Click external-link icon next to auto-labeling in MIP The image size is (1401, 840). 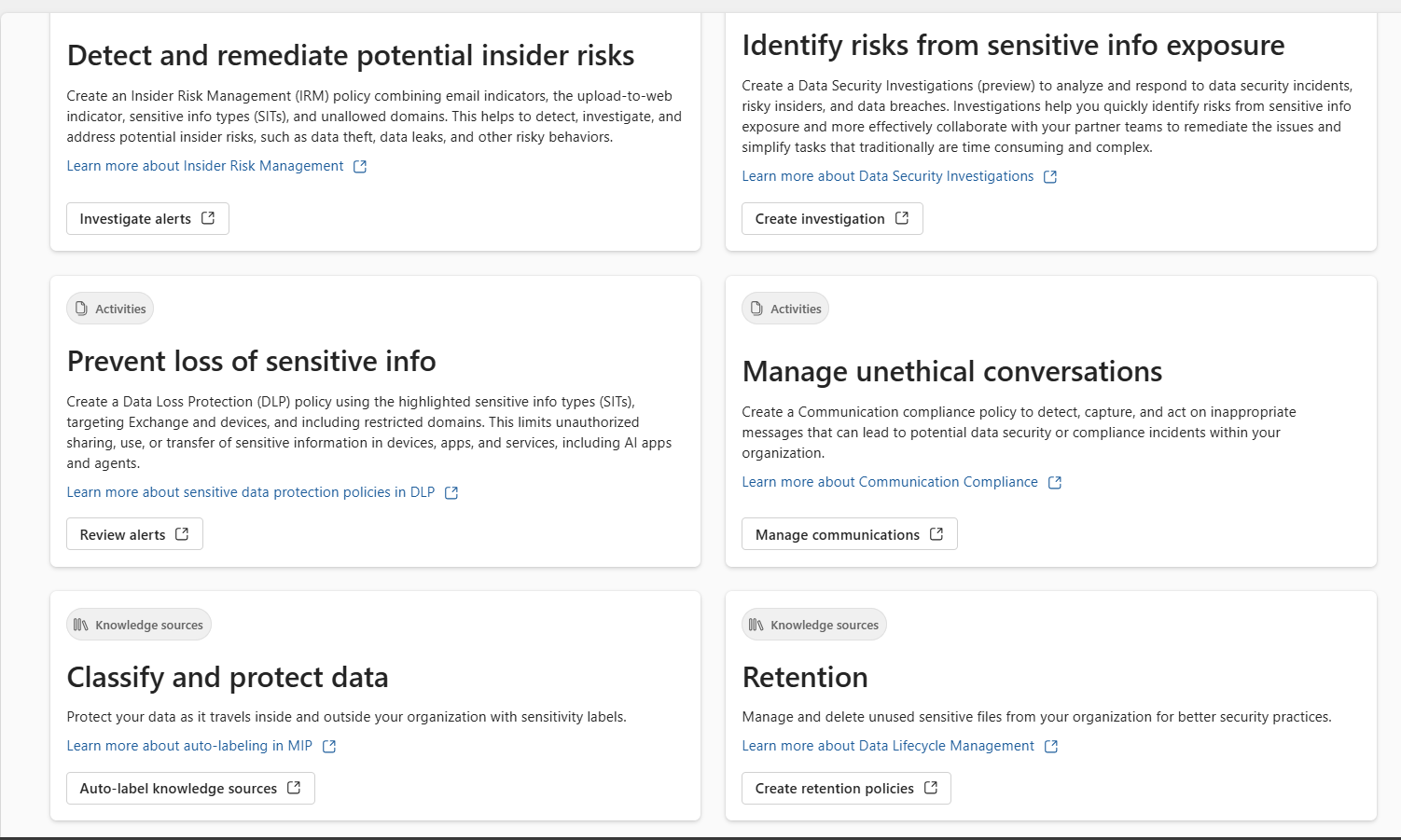pyautogui.click(x=329, y=747)
